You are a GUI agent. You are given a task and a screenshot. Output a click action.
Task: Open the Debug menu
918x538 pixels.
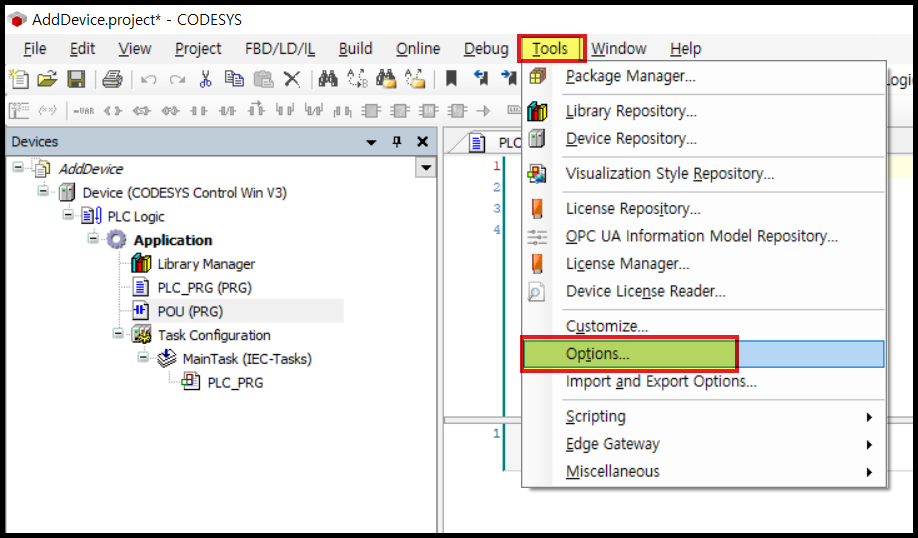click(486, 49)
